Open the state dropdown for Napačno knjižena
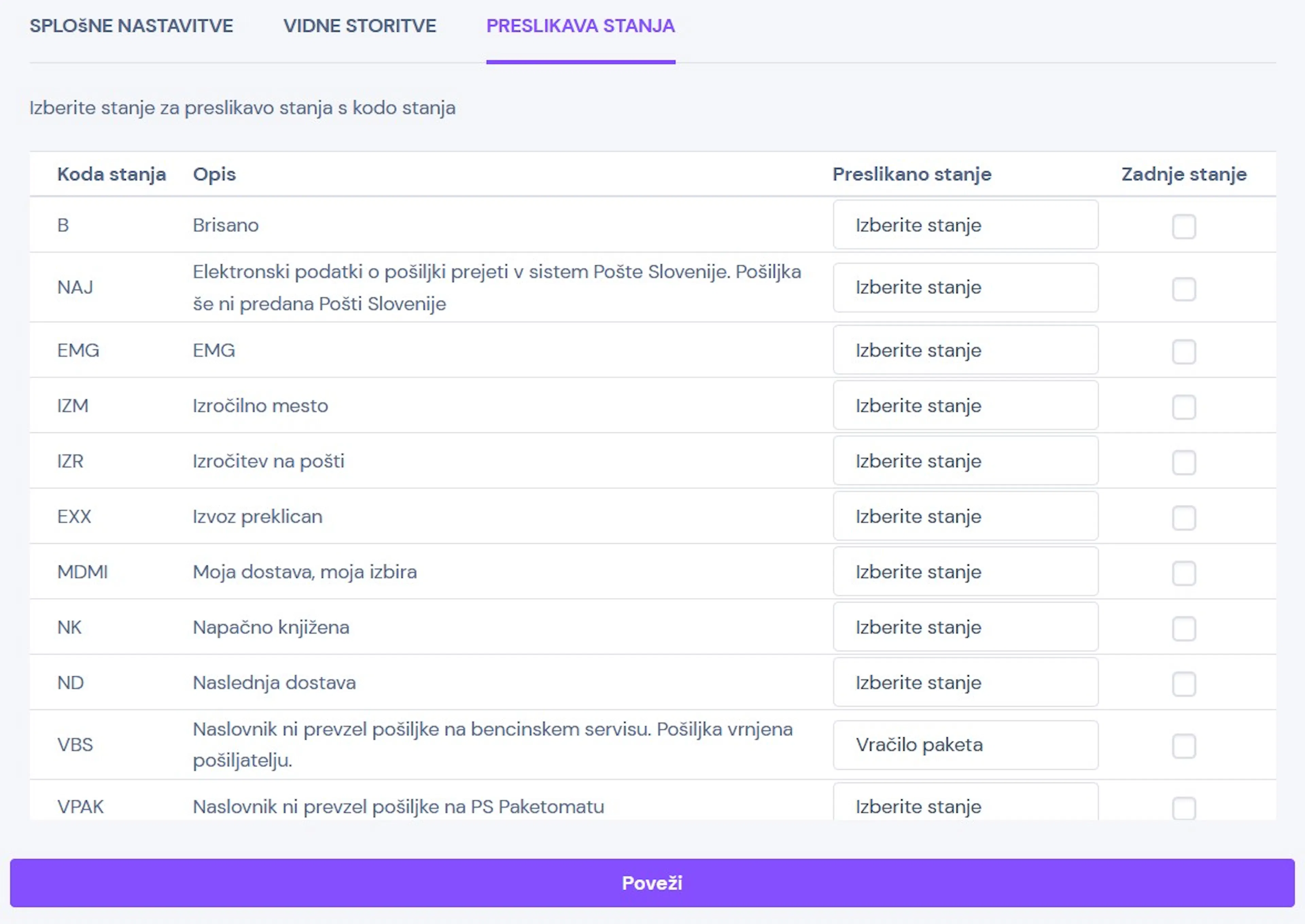 965,627
